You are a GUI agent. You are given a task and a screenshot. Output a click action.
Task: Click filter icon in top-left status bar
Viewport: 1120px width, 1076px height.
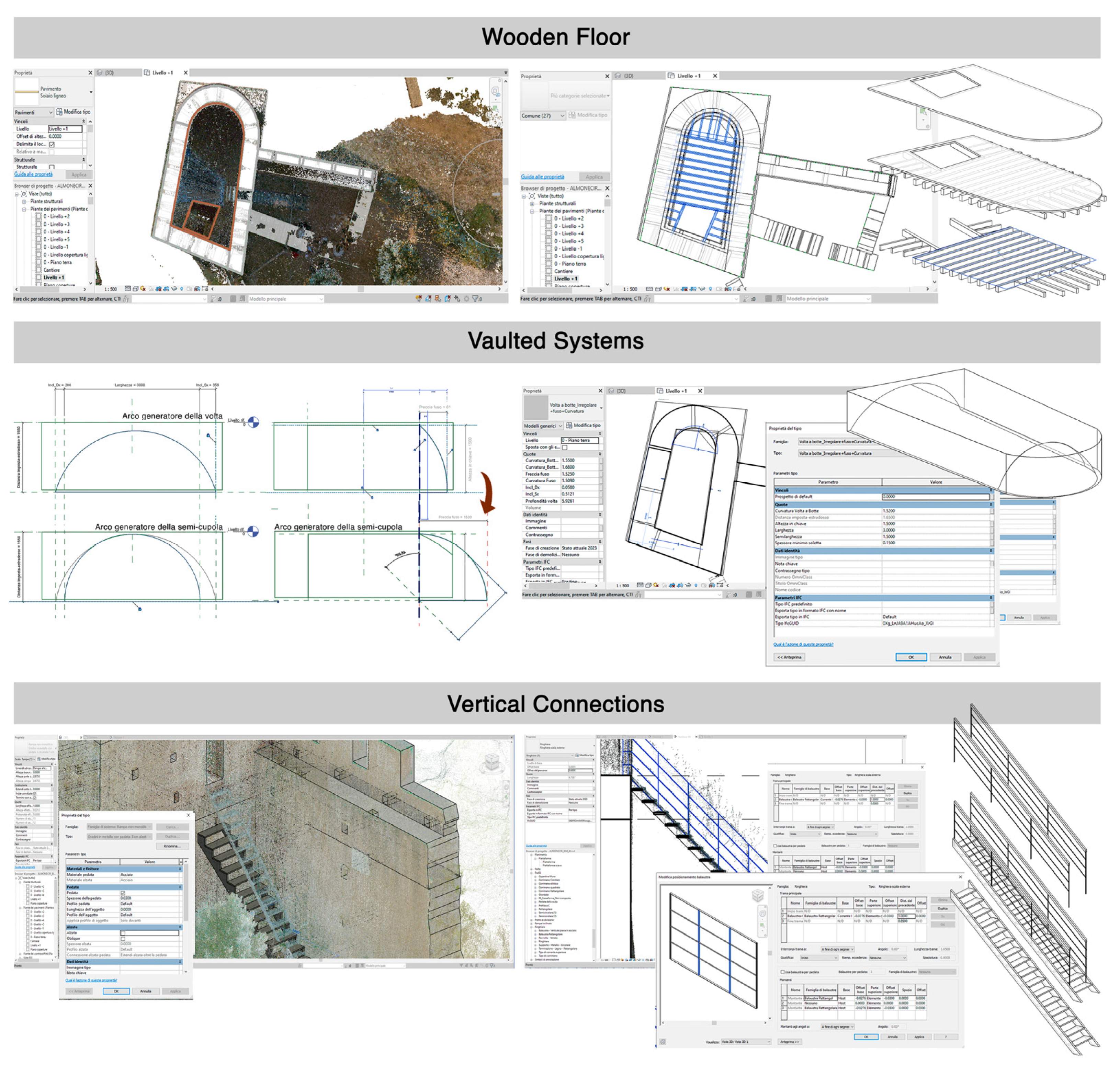[475, 298]
